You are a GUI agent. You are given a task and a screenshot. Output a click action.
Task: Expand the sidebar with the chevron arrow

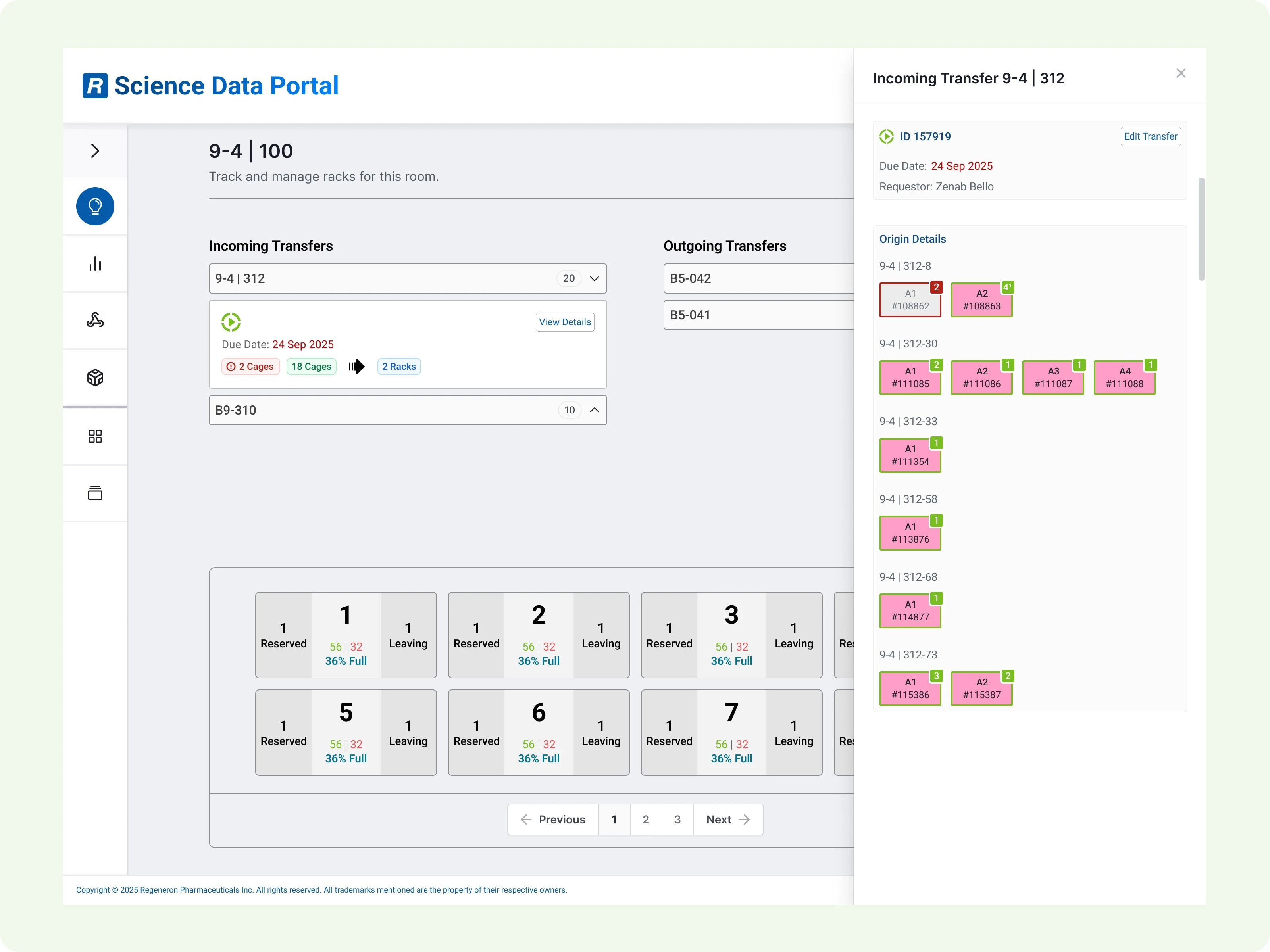[95, 151]
